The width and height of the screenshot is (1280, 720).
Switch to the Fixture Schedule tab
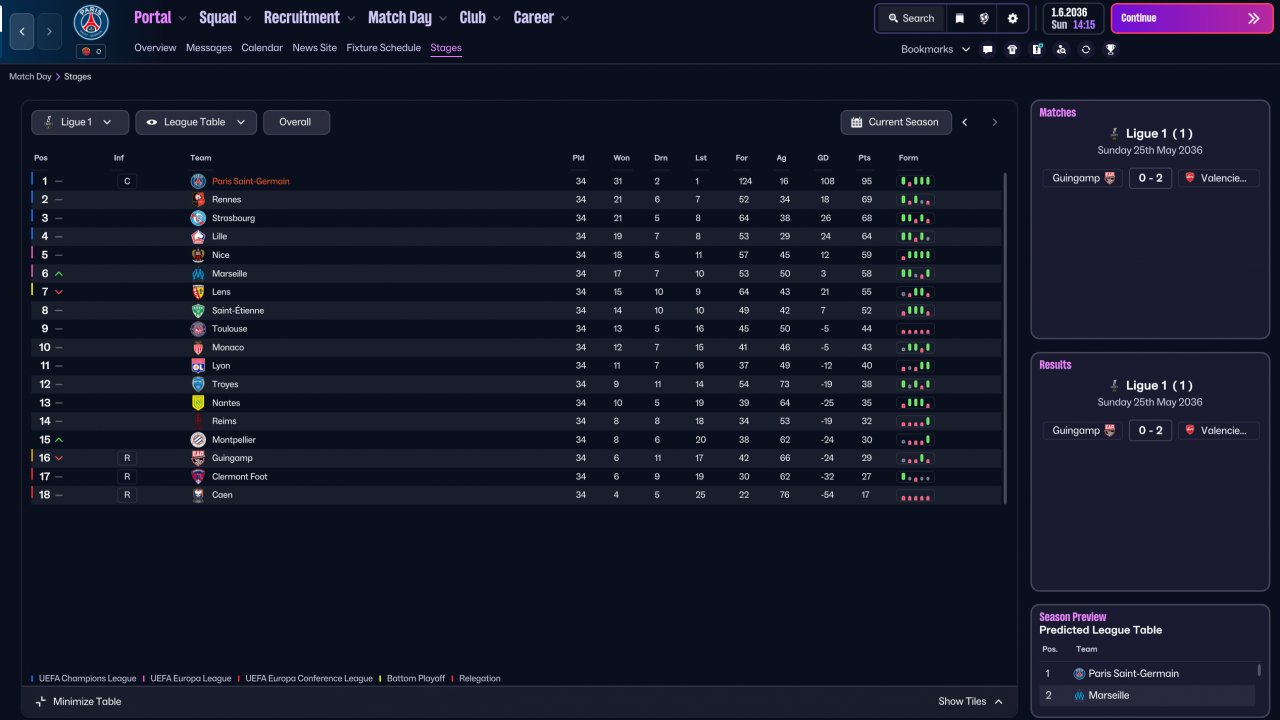click(x=384, y=48)
